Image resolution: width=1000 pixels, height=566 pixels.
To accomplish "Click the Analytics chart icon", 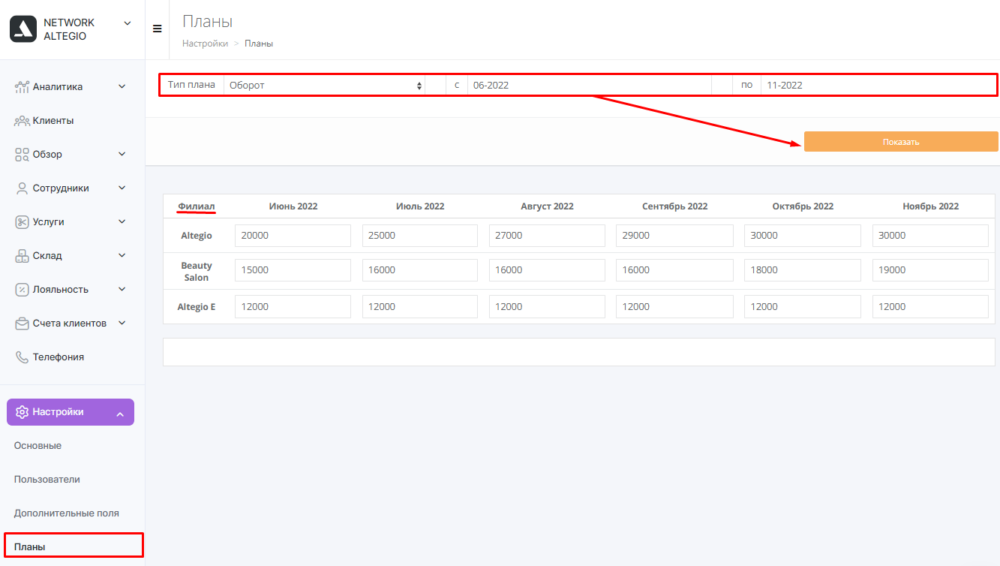I will 22,87.
